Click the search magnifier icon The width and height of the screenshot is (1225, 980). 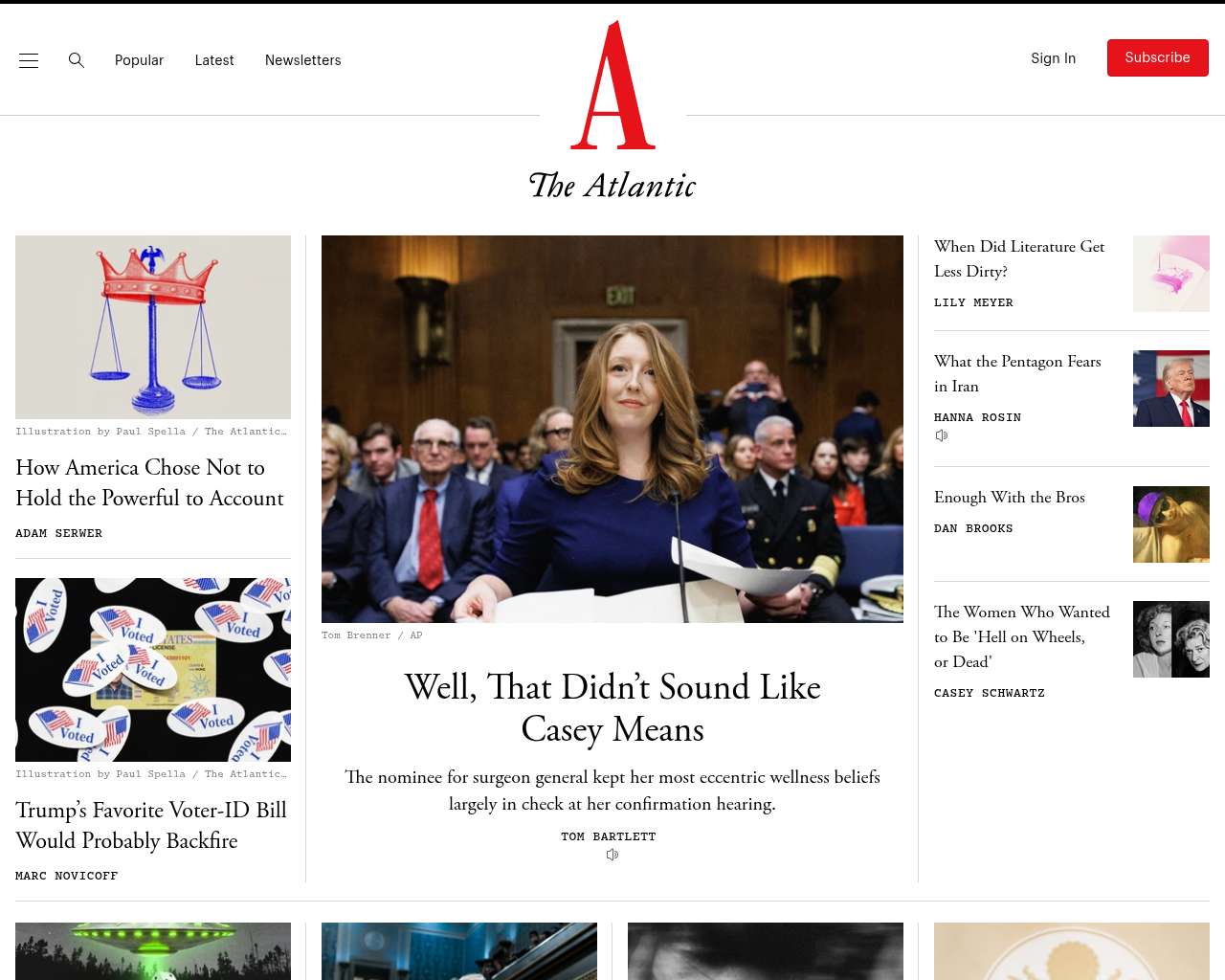77,60
